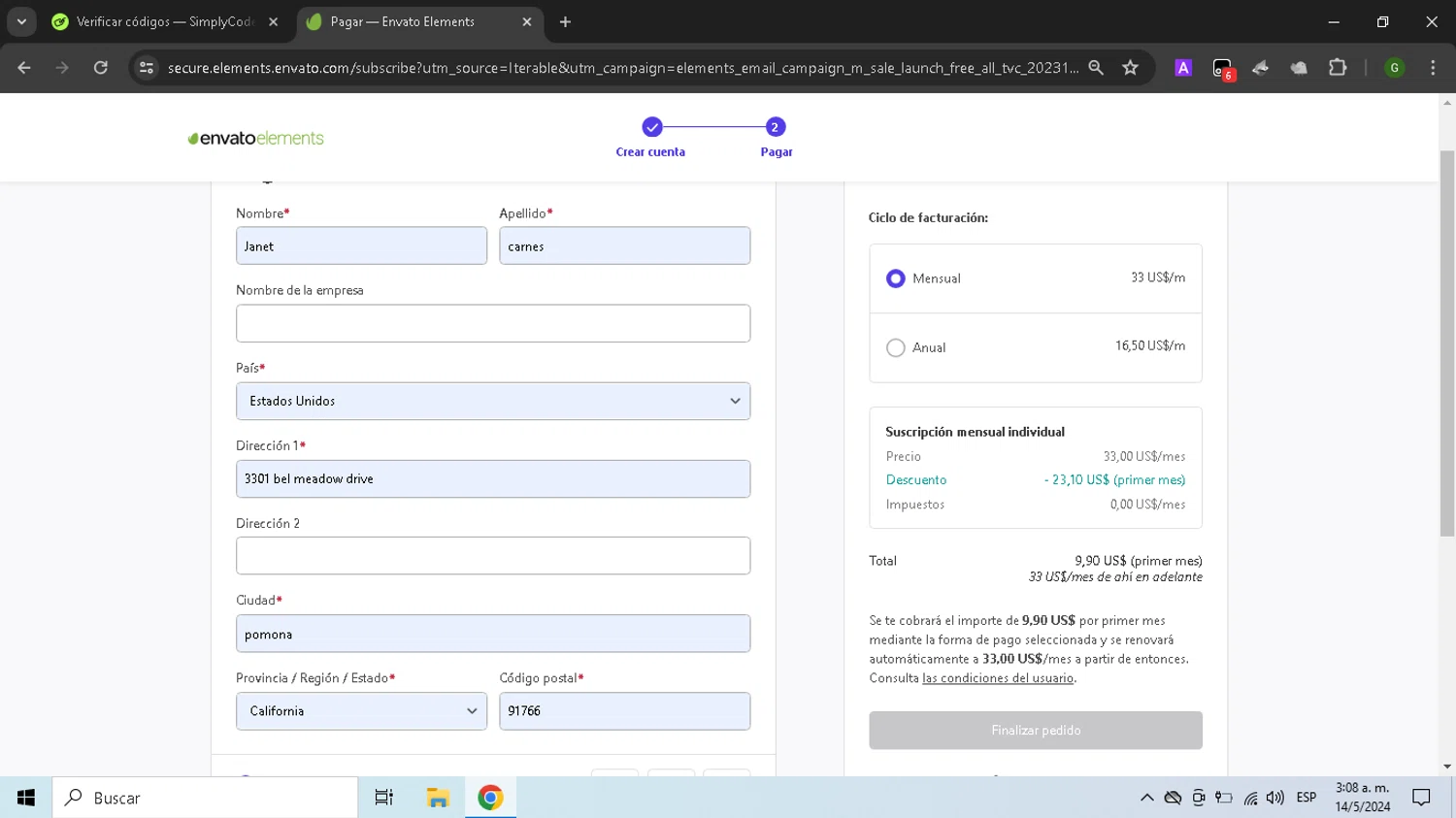The image size is (1456, 818).
Task: Switch to the Pagar — Envato Elements tab
Action: click(x=419, y=21)
